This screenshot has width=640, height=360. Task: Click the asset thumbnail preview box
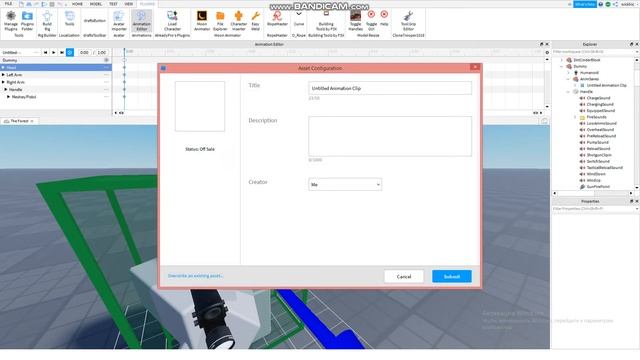click(x=200, y=106)
